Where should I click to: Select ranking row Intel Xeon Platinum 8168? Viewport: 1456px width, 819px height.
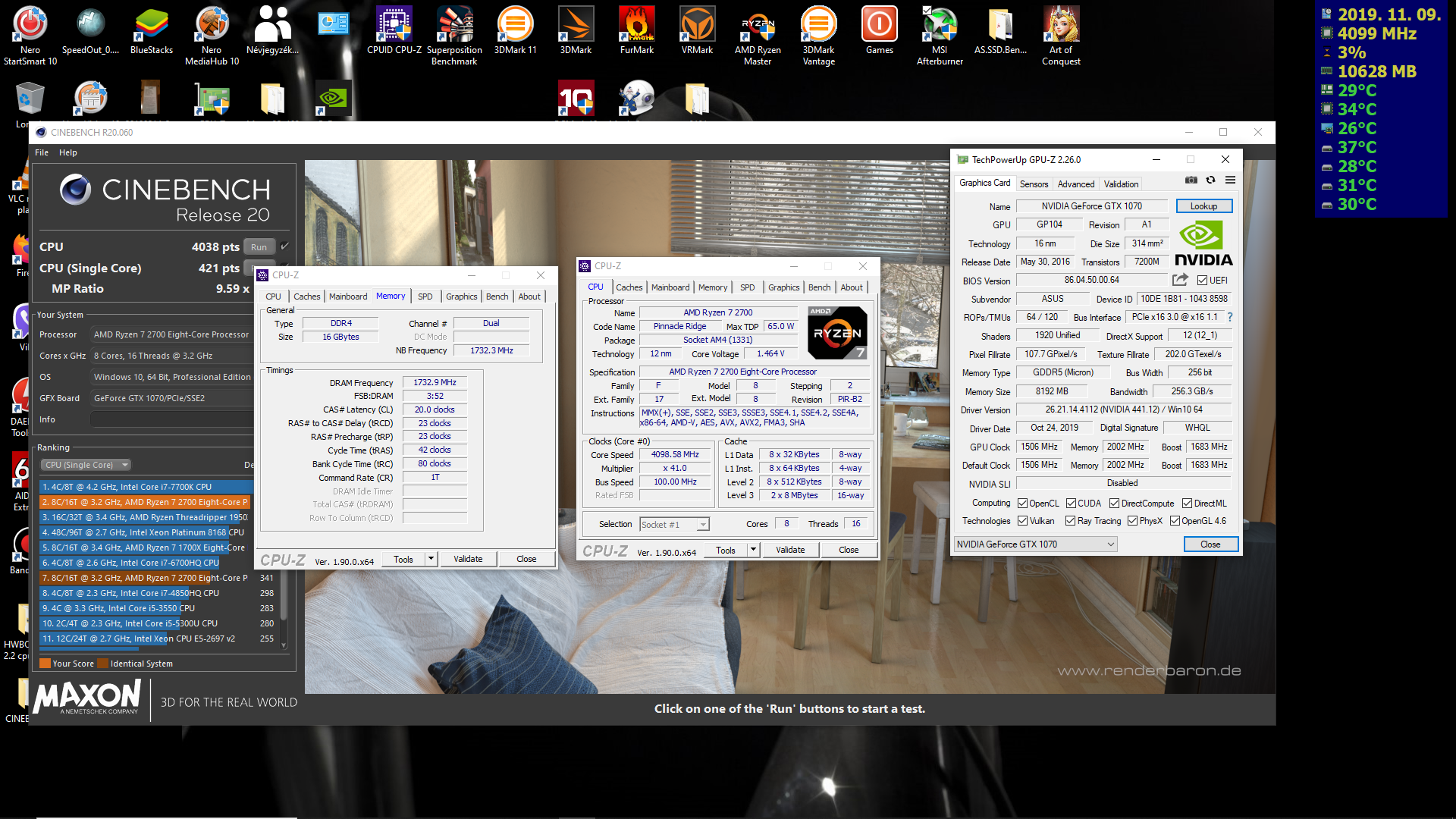(x=146, y=532)
